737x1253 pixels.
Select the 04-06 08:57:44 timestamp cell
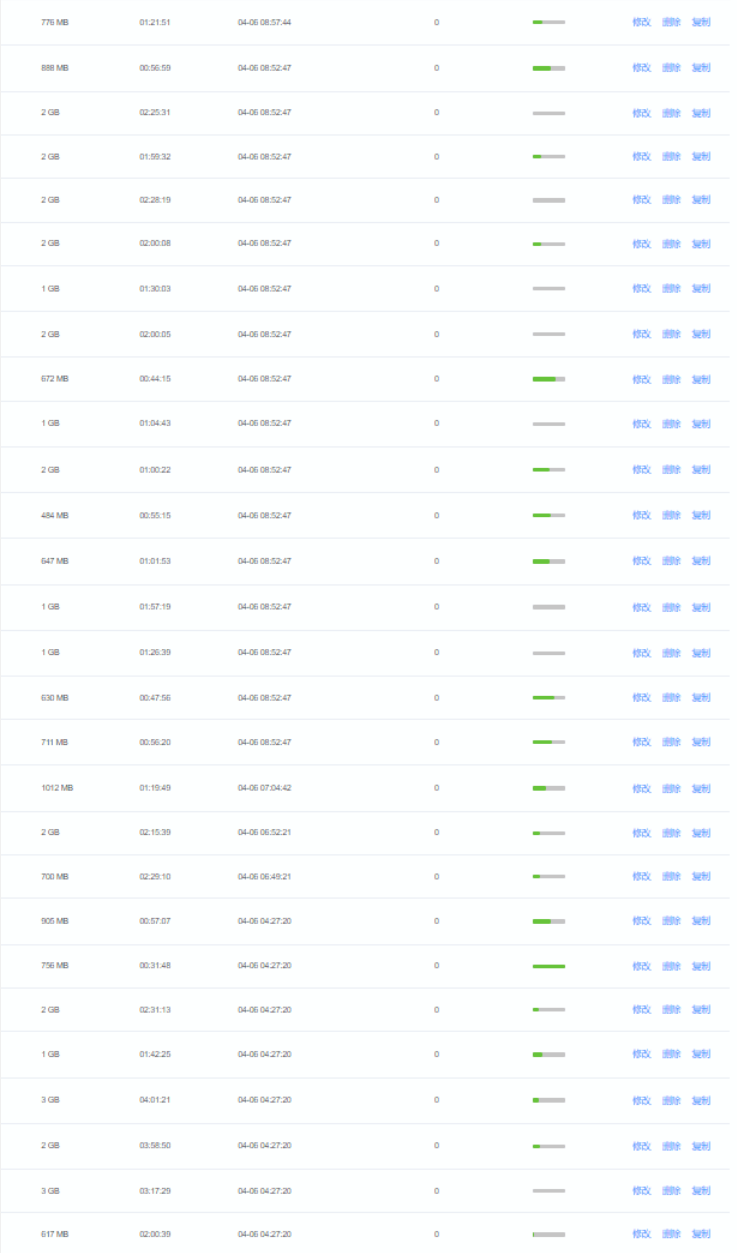264,22
